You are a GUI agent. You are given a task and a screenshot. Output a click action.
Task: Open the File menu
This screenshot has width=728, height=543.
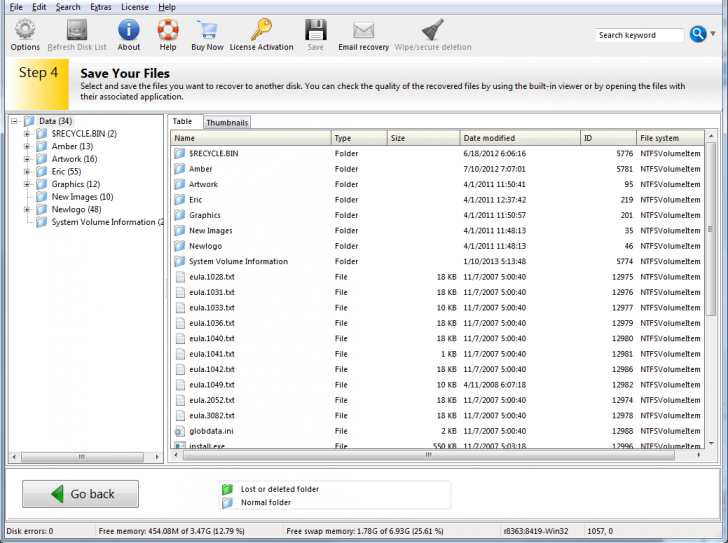pos(16,7)
